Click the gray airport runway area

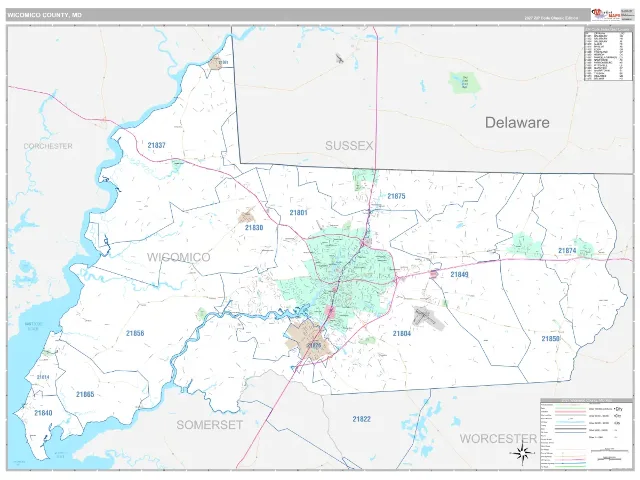(428, 318)
